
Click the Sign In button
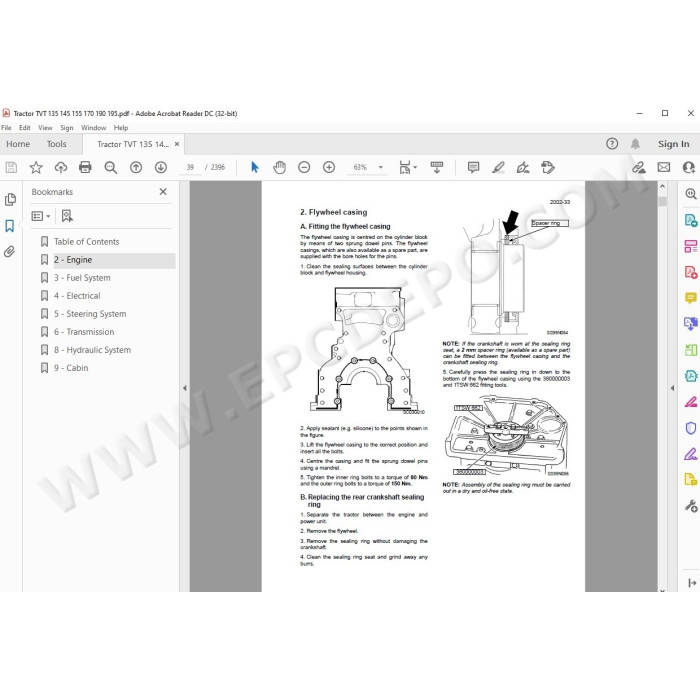pos(673,144)
